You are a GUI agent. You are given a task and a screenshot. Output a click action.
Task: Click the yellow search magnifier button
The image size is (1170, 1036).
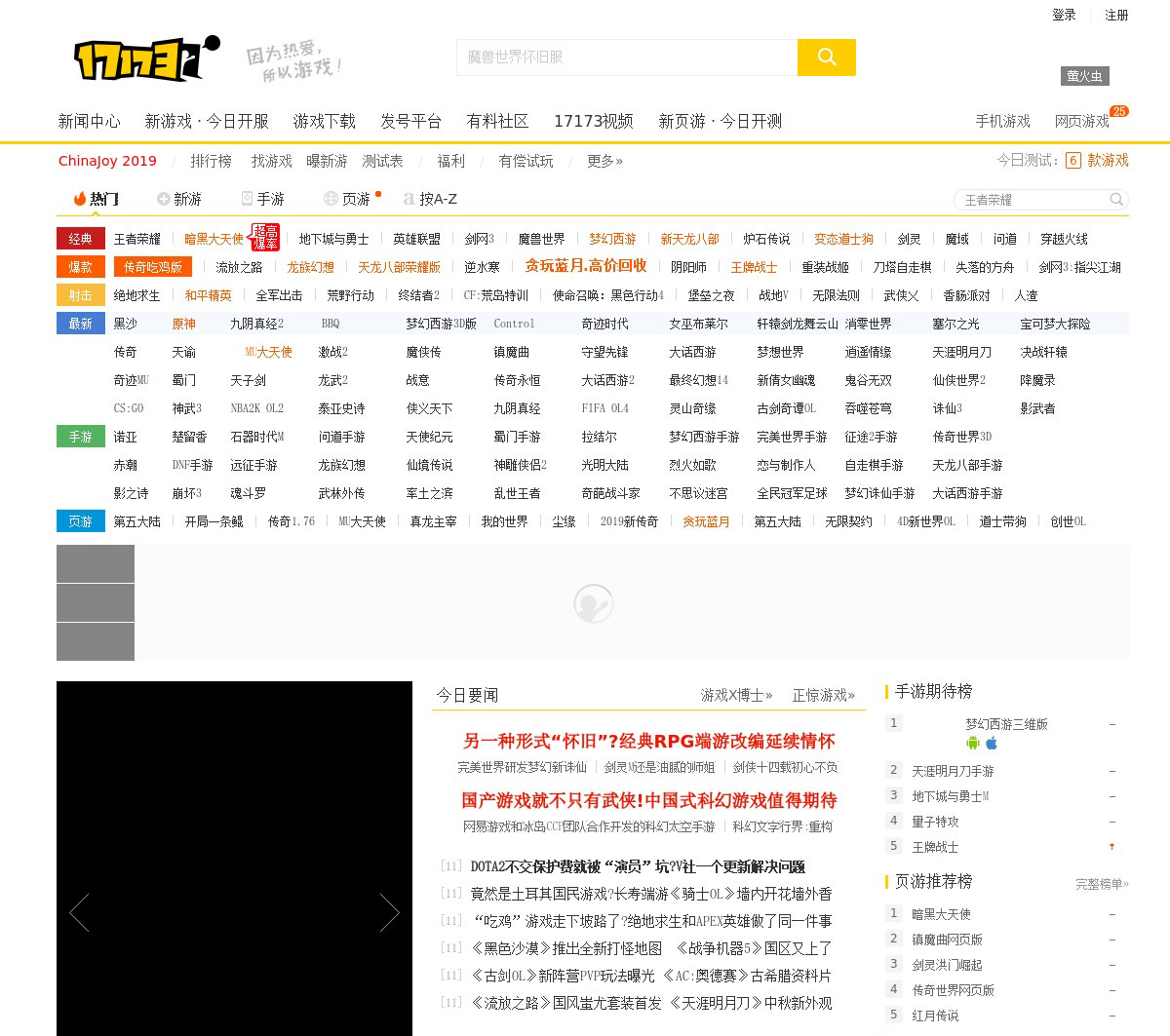pyautogui.click(x=826, y=58)
